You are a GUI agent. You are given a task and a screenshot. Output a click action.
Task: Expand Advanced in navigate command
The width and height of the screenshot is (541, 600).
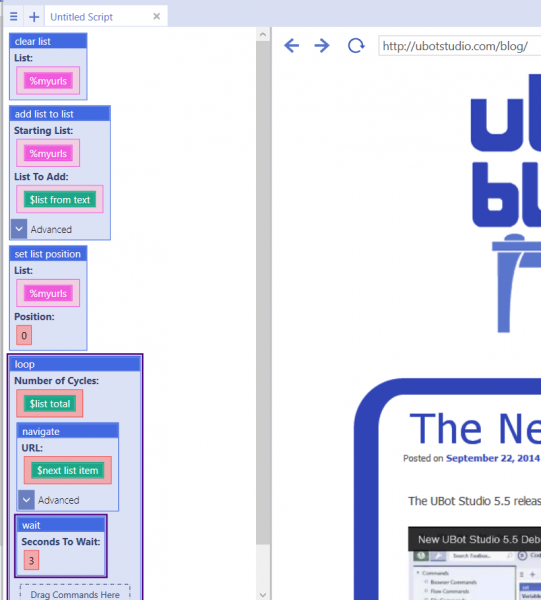pos(26,500)
